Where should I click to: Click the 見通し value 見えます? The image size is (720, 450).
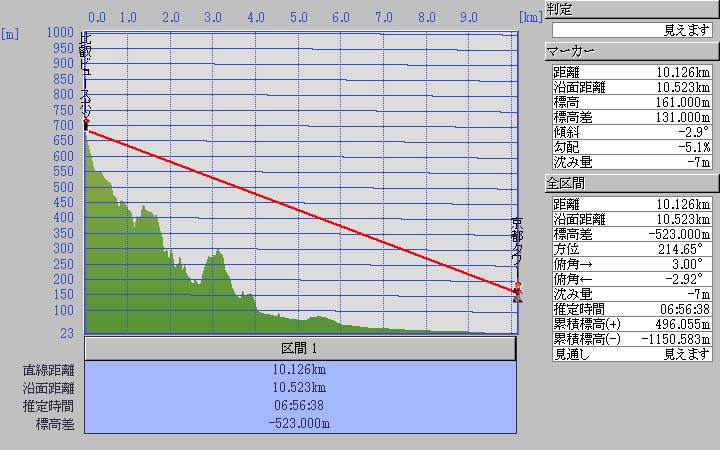tap(687, 354)
